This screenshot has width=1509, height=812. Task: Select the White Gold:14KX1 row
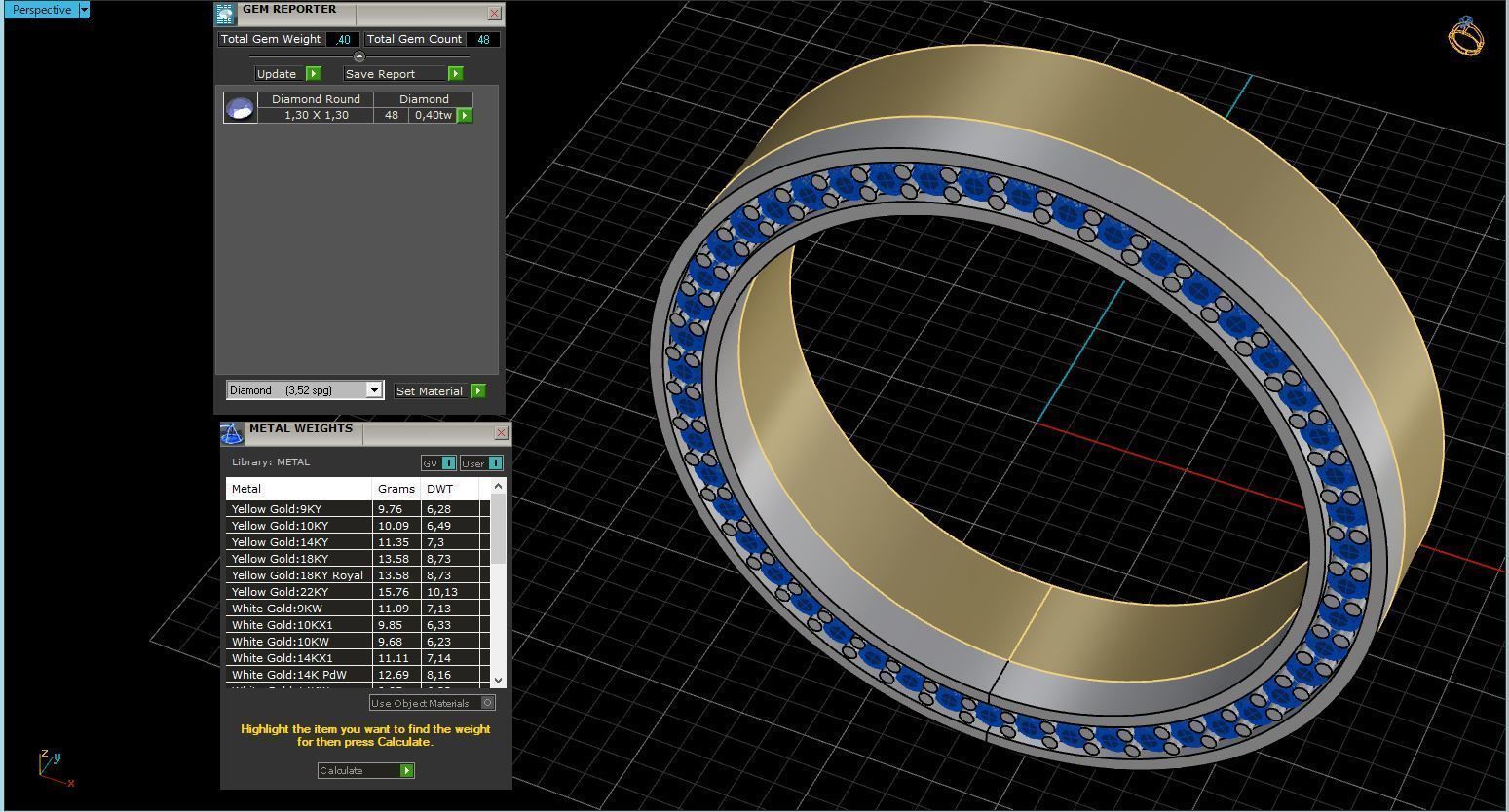point(358,658)
